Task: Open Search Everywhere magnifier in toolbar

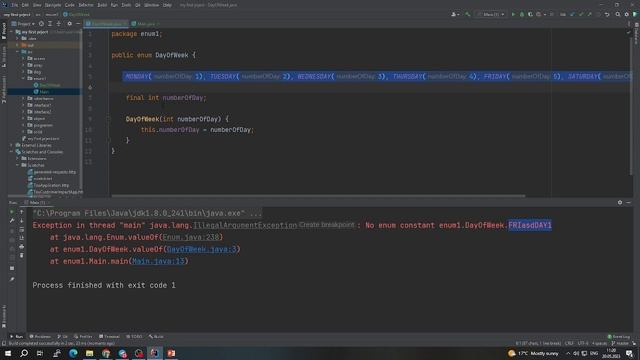Action: pyautogui.click(x=618, y=14)
